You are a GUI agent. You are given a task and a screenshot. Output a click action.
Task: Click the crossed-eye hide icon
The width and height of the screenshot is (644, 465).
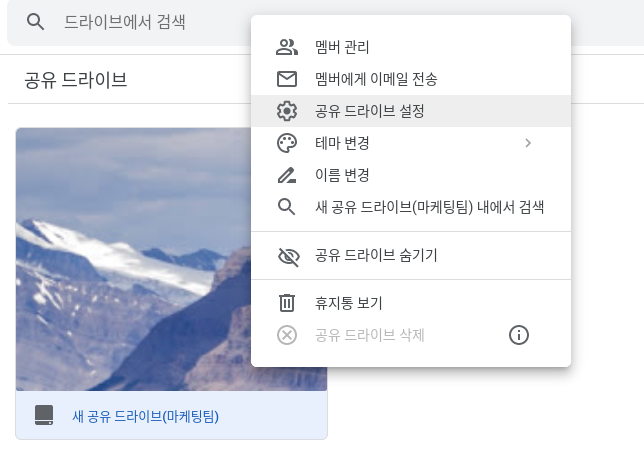[x=289, y=257]
